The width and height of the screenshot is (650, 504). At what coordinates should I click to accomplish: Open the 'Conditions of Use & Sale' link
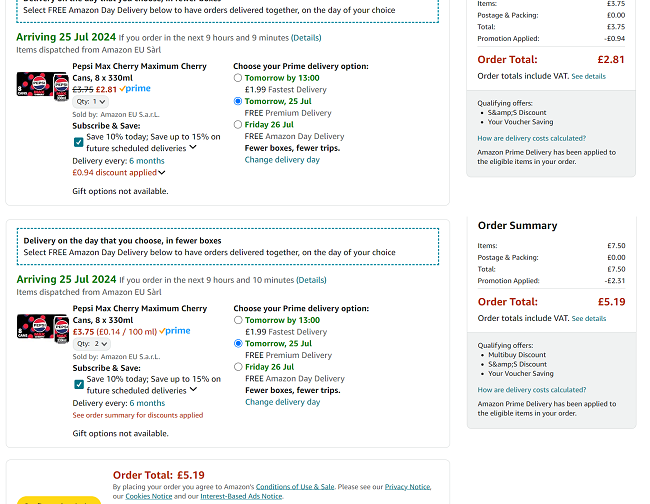tap(294, 486)
